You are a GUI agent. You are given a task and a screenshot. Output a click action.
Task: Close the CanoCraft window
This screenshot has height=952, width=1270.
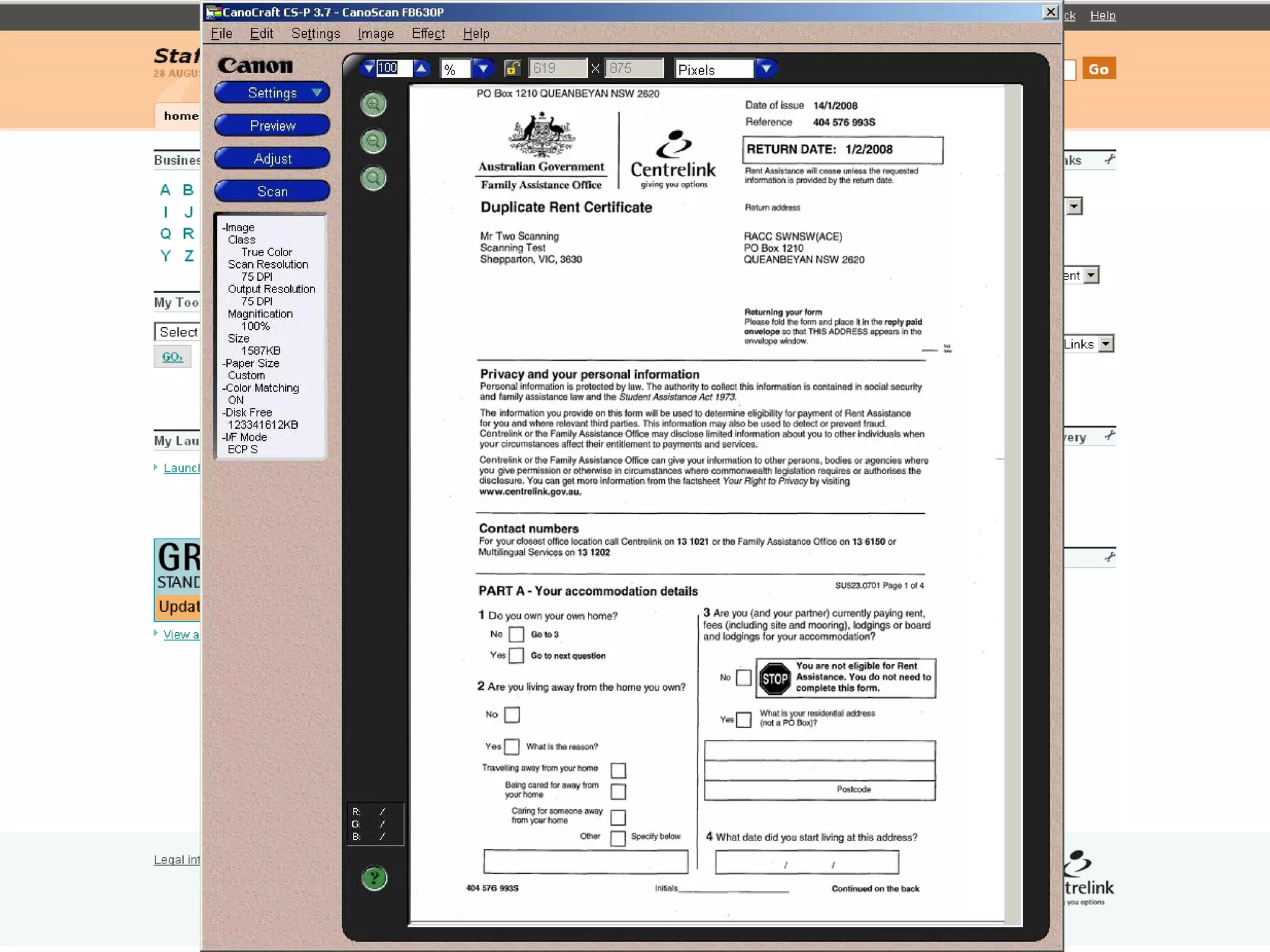1050,12
